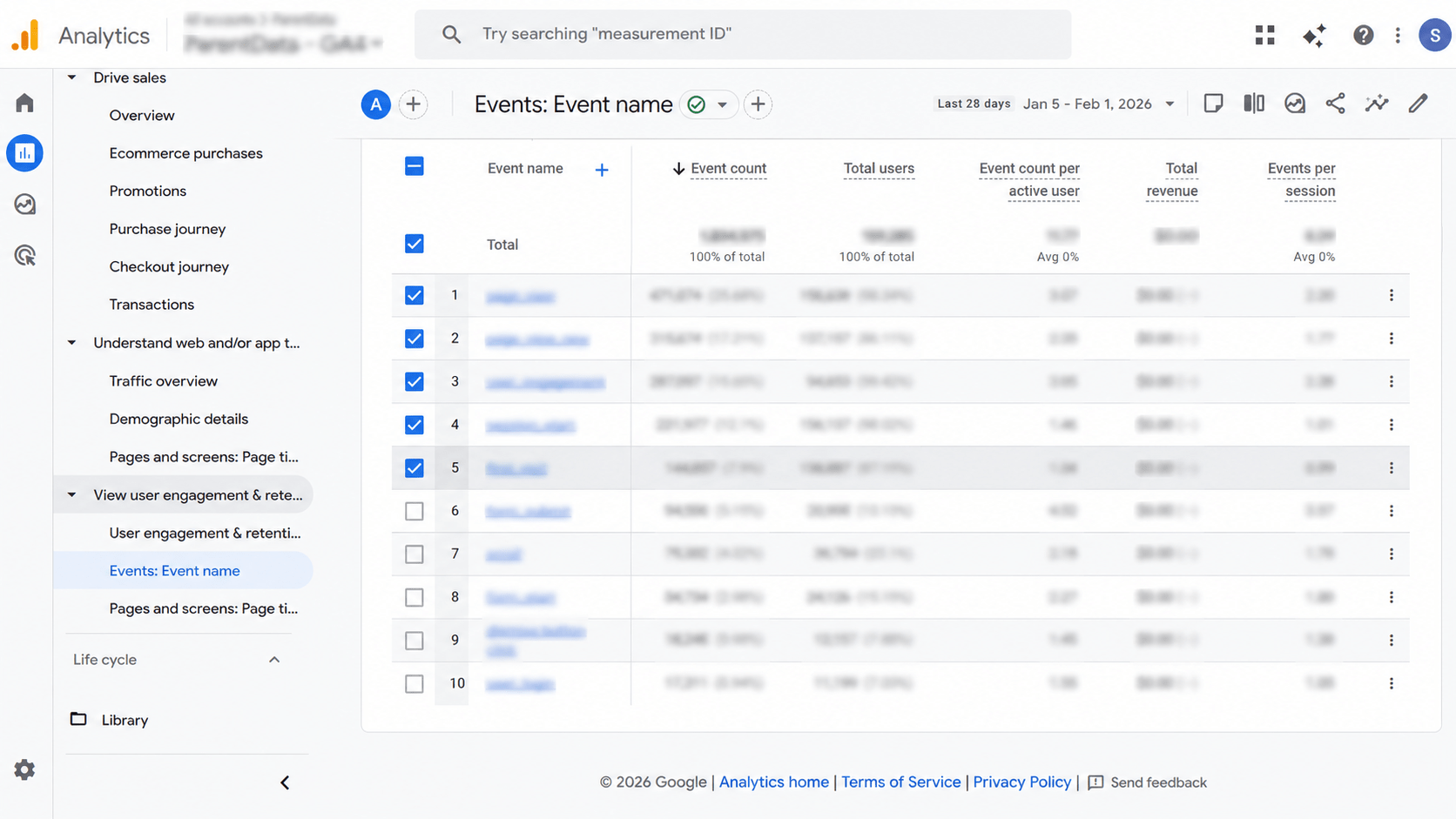
Task: Toggle the select-all header checkbox
Action: pyautogui.click(x=415, y=166)
